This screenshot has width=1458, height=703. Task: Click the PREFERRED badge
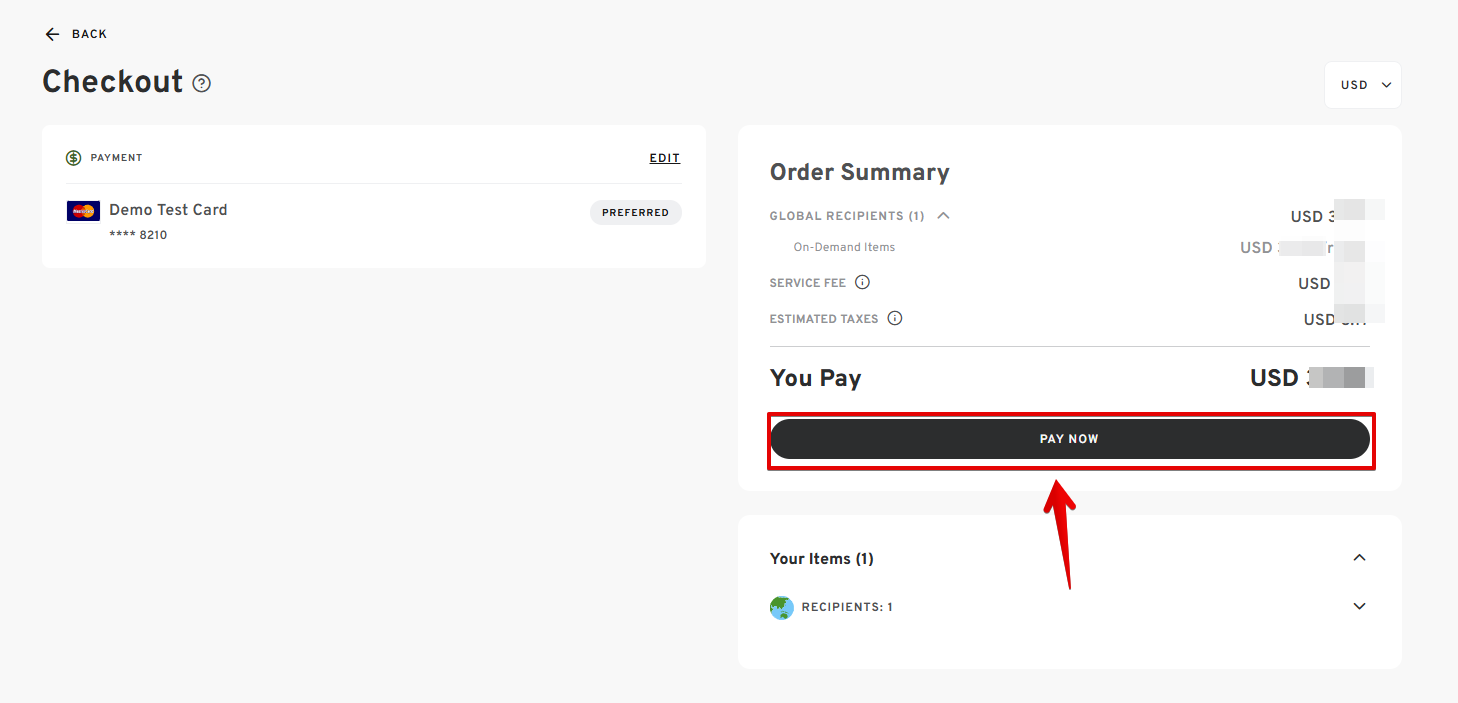pyautogui.click(x=635, y=212)
